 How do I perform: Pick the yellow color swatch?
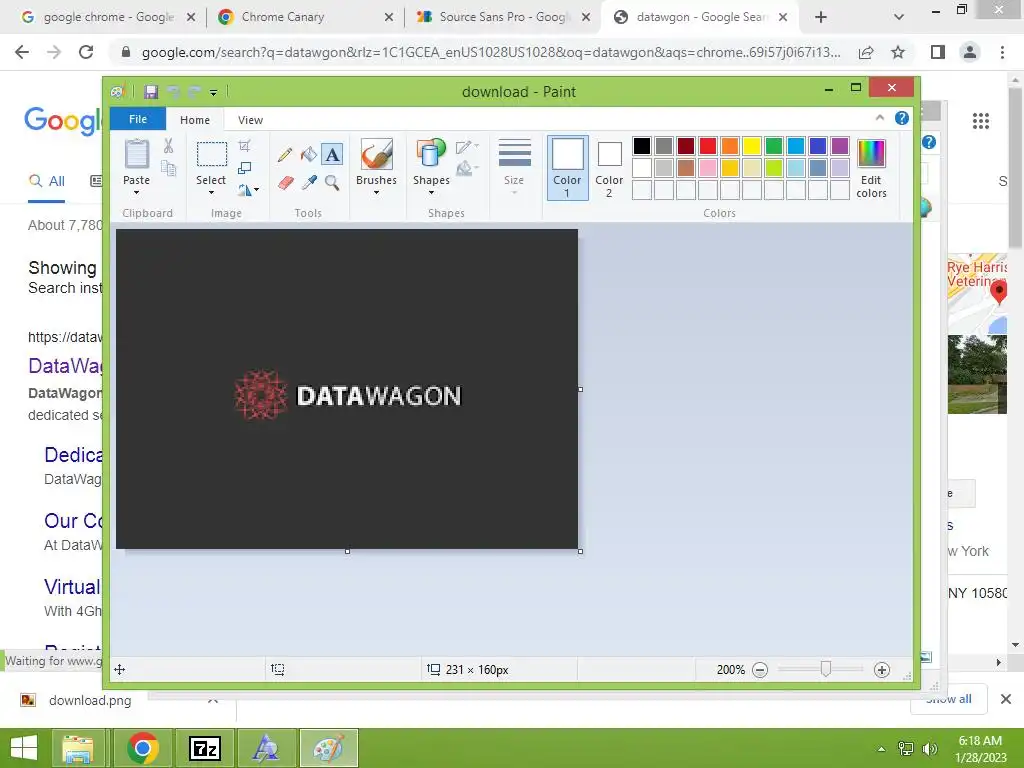tap(752, 146)
